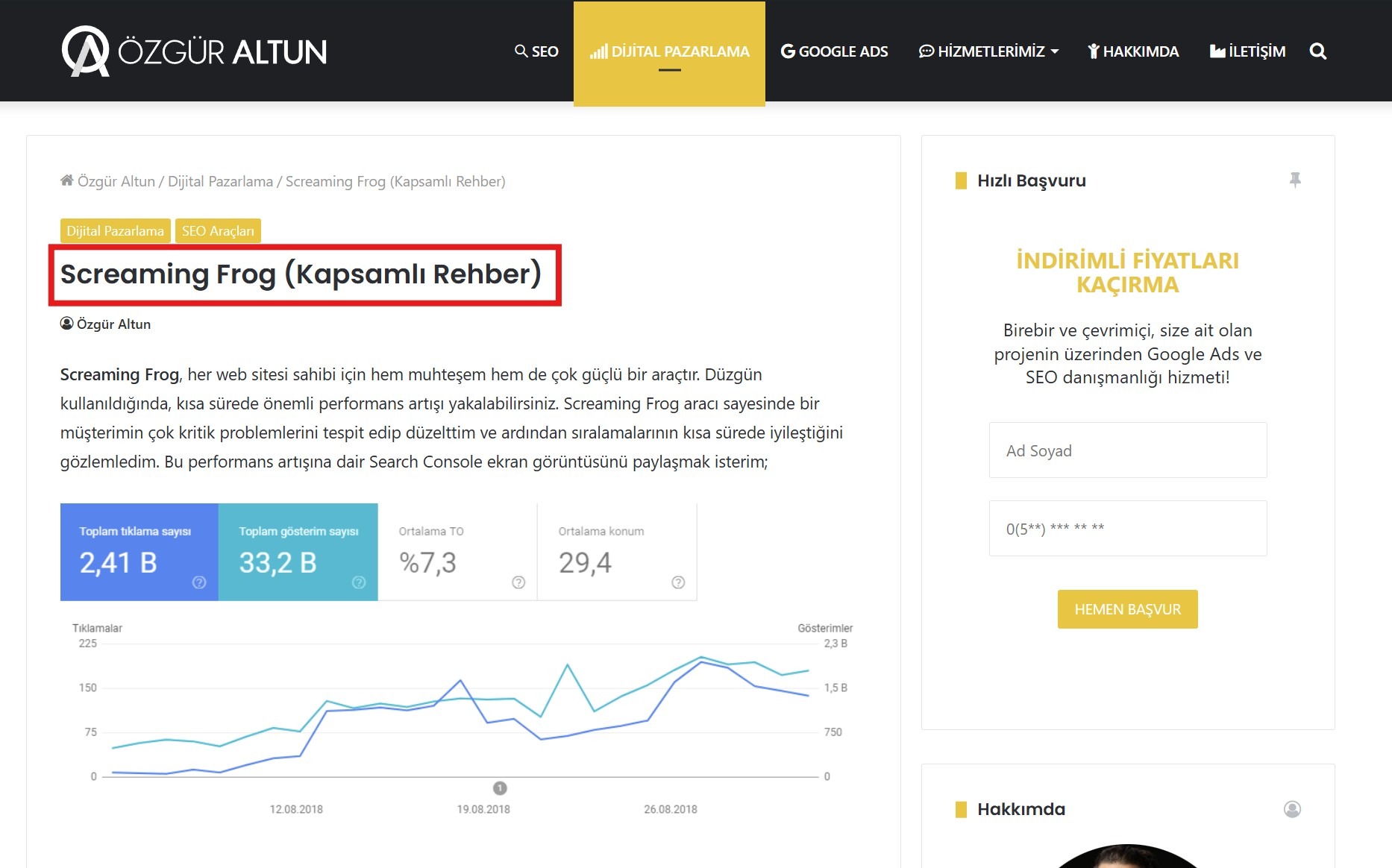Open the İletişim page
Viewport: 1392px width, 868px height.
pyautogui.click(x=1247, y=51)
